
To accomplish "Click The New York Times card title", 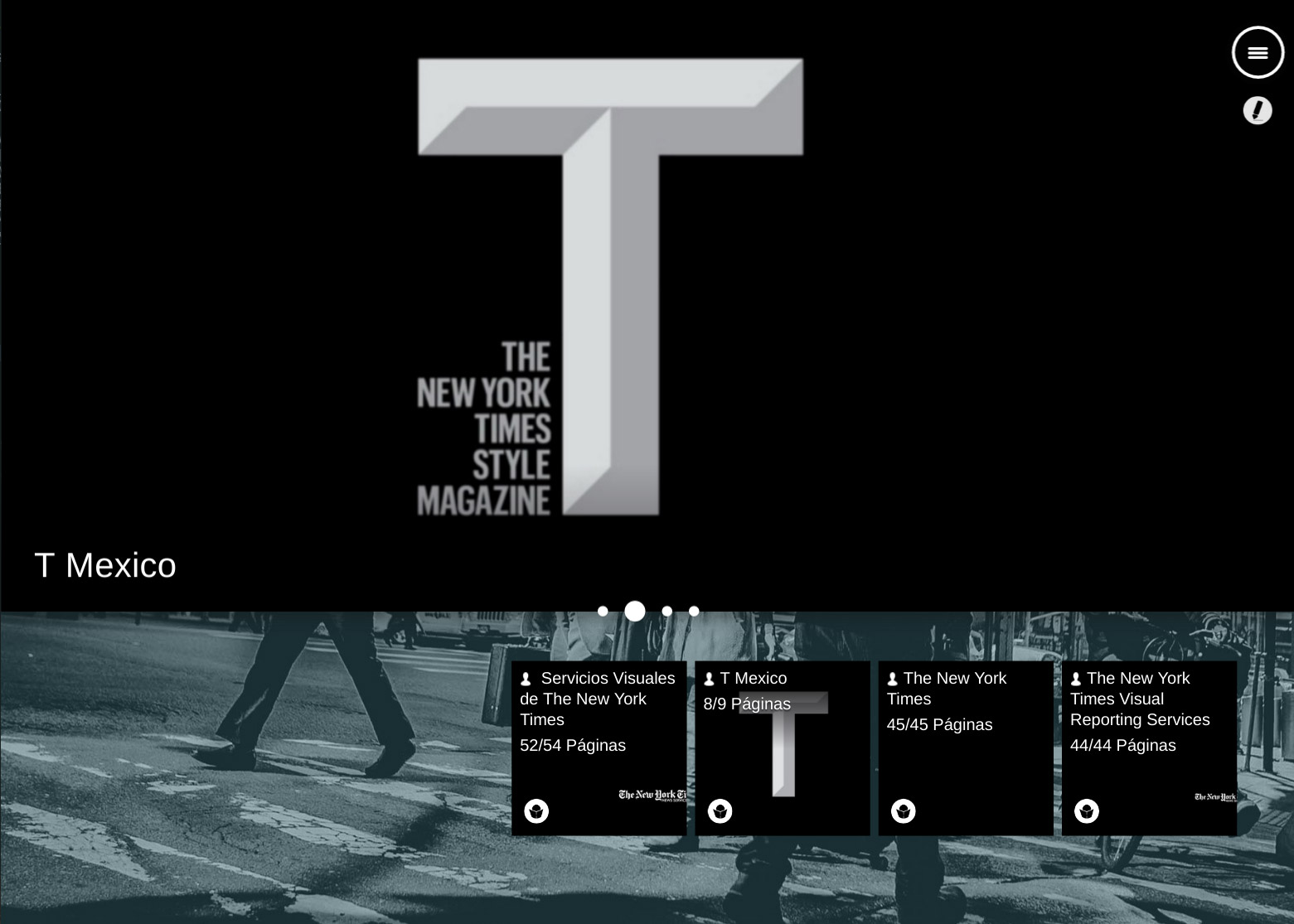I will pos(947,689).
